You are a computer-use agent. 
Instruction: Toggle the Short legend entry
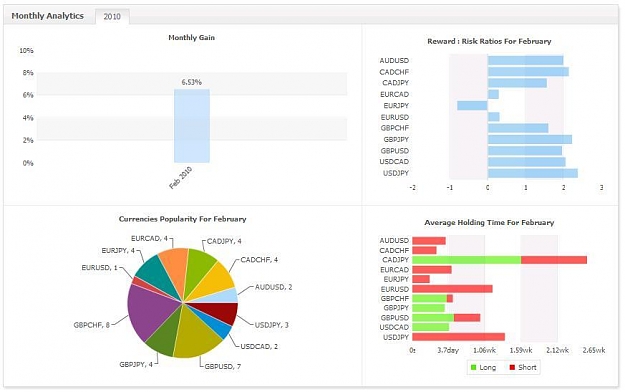[x=523, y=367]
